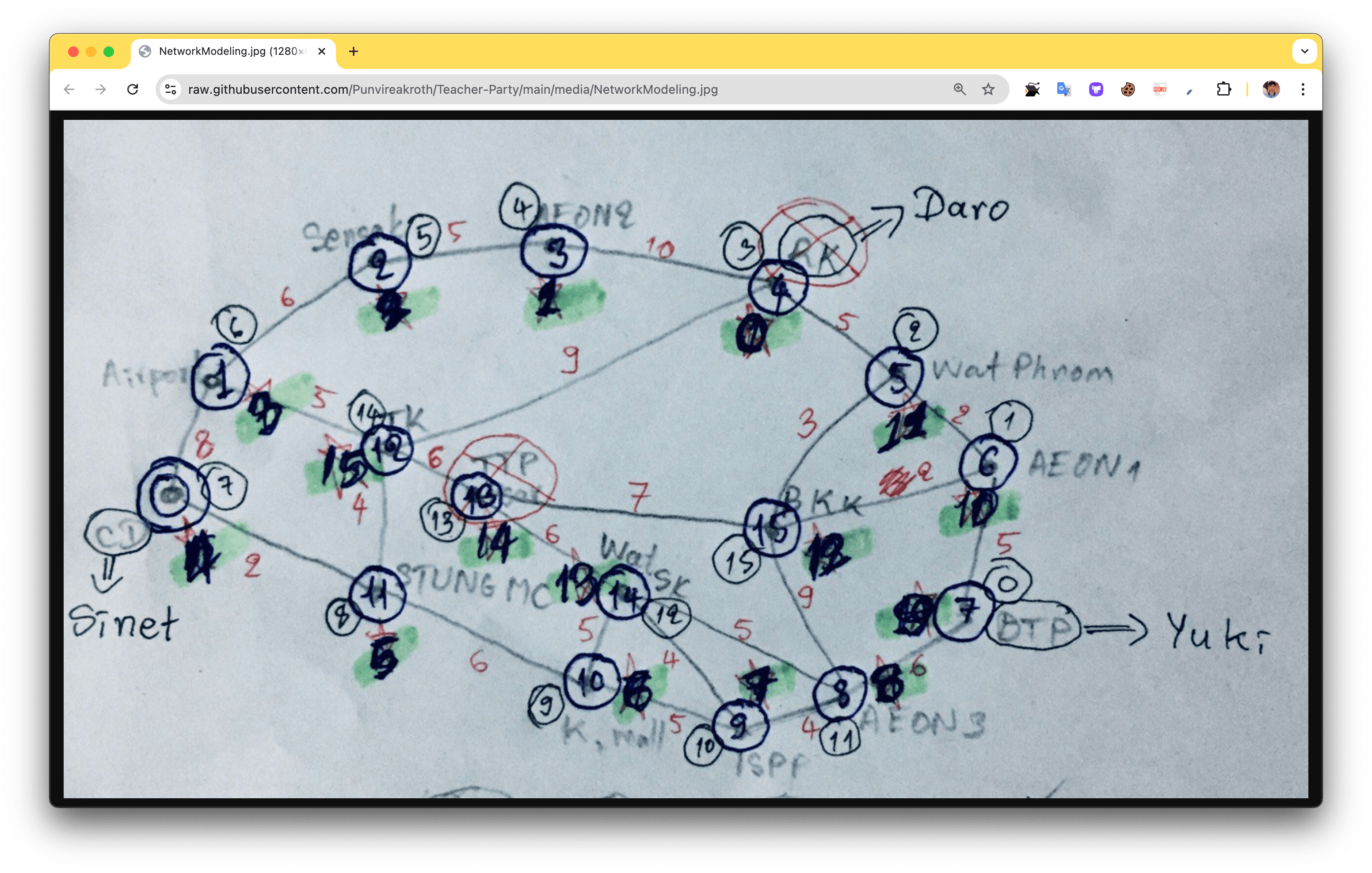This screenshot has height=873, width=1372.
Task: Bookmark this page with the star
Action: tap(988, 89)
